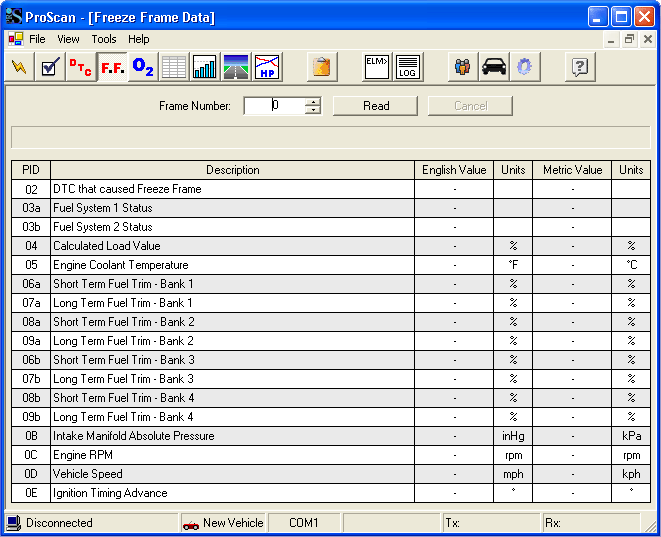Click the question mark help icon
The image size is (661, 537).
(x=580, y=67)
